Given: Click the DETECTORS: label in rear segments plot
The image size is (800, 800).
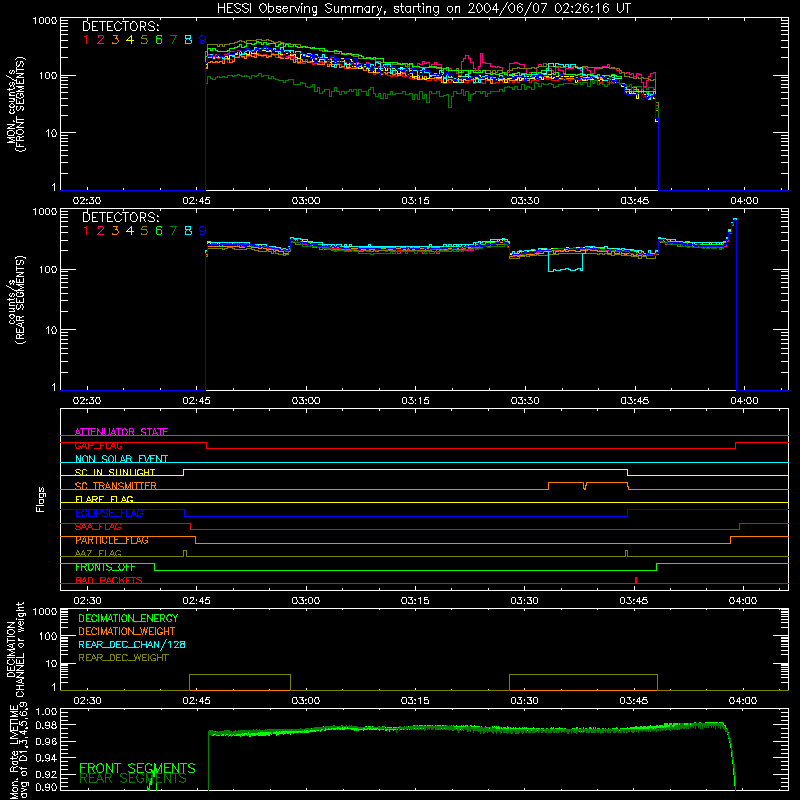Looking at the screenshot, I should click(x=120, y=217).
